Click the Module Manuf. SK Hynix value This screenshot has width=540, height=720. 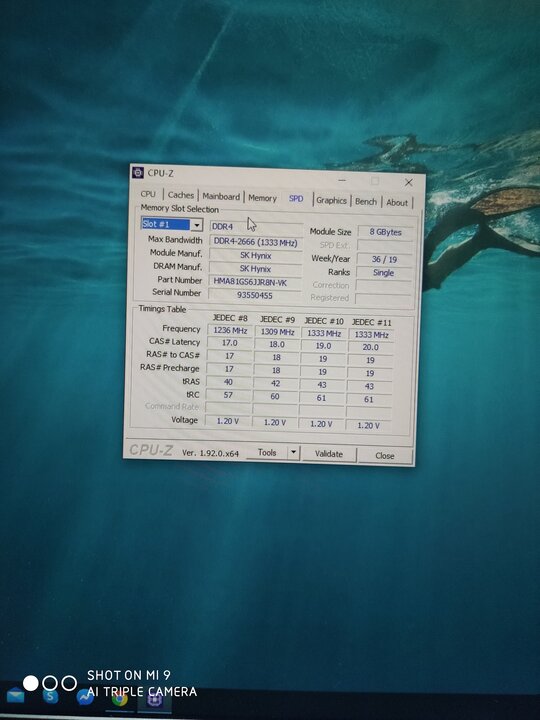coord(255,255)
